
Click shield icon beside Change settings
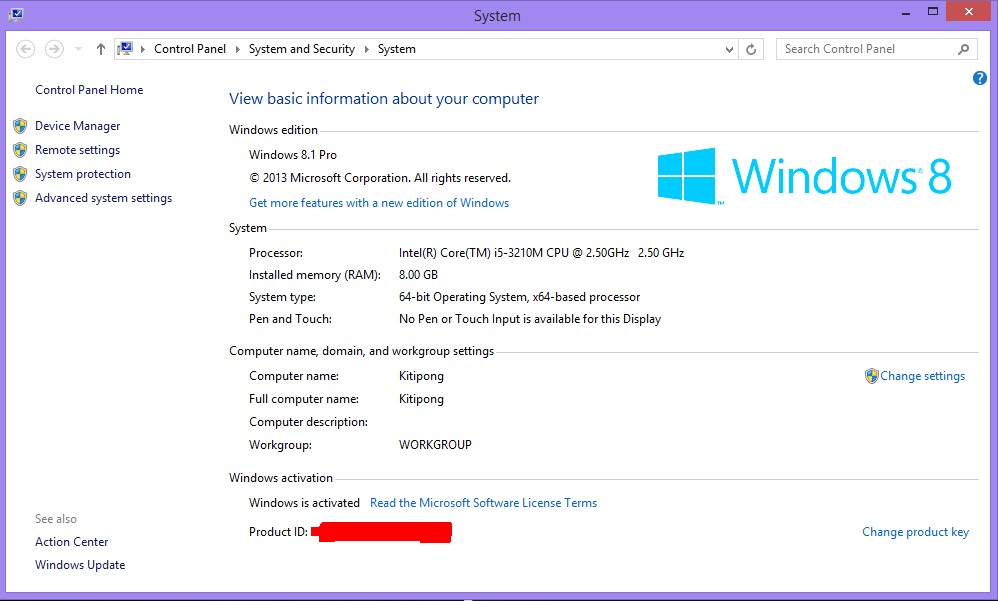871,376
